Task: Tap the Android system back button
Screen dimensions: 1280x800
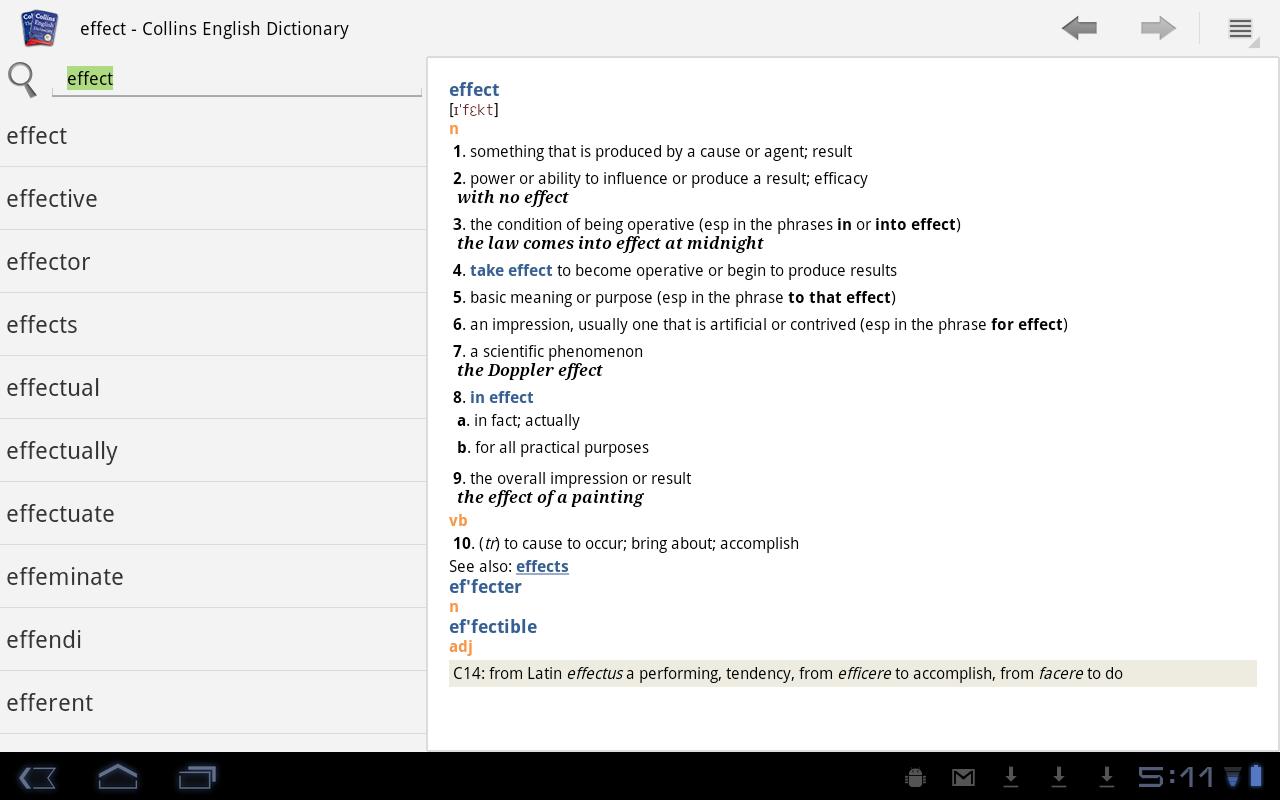Action: pyautogui.click(x=38, y=777)
